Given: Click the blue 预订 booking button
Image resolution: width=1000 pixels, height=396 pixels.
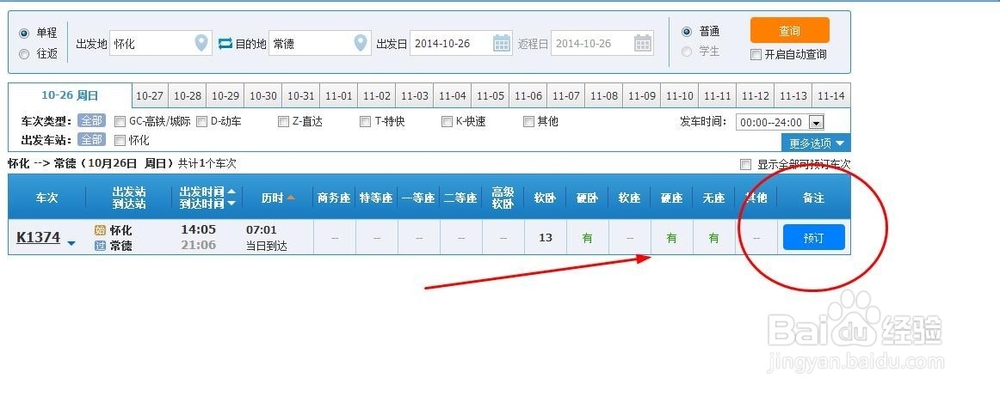Looking at the screenshot, I should 814,238.
